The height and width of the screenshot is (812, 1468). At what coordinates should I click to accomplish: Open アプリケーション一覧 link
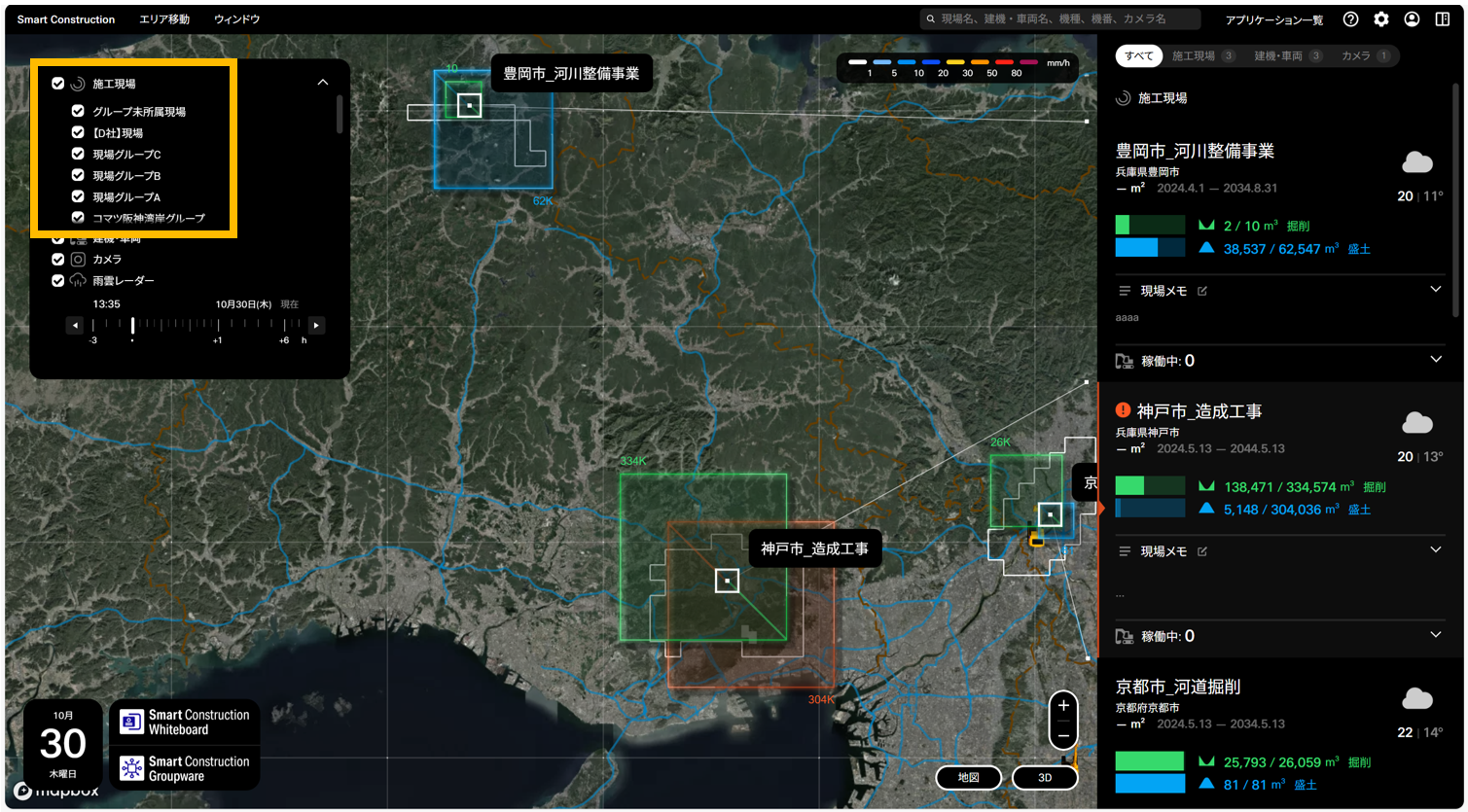tap(1273, 19)
